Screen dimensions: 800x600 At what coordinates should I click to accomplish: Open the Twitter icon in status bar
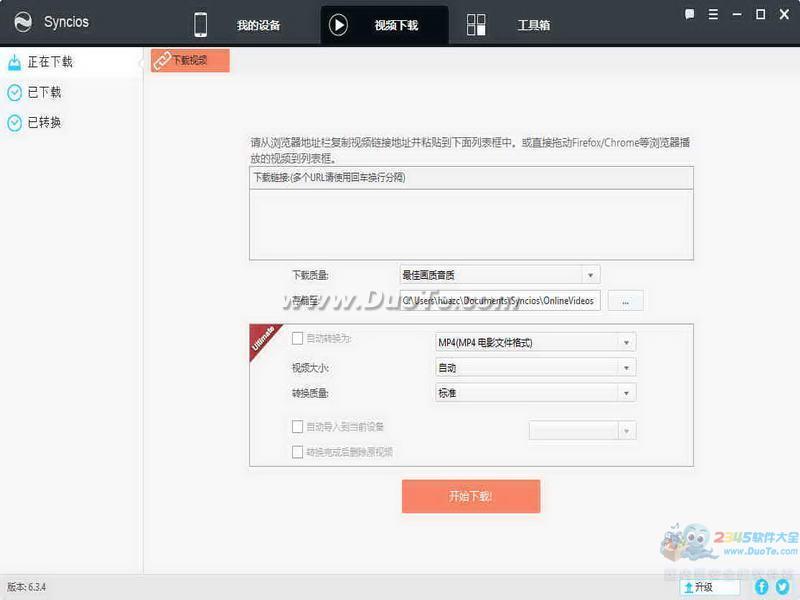783,587
